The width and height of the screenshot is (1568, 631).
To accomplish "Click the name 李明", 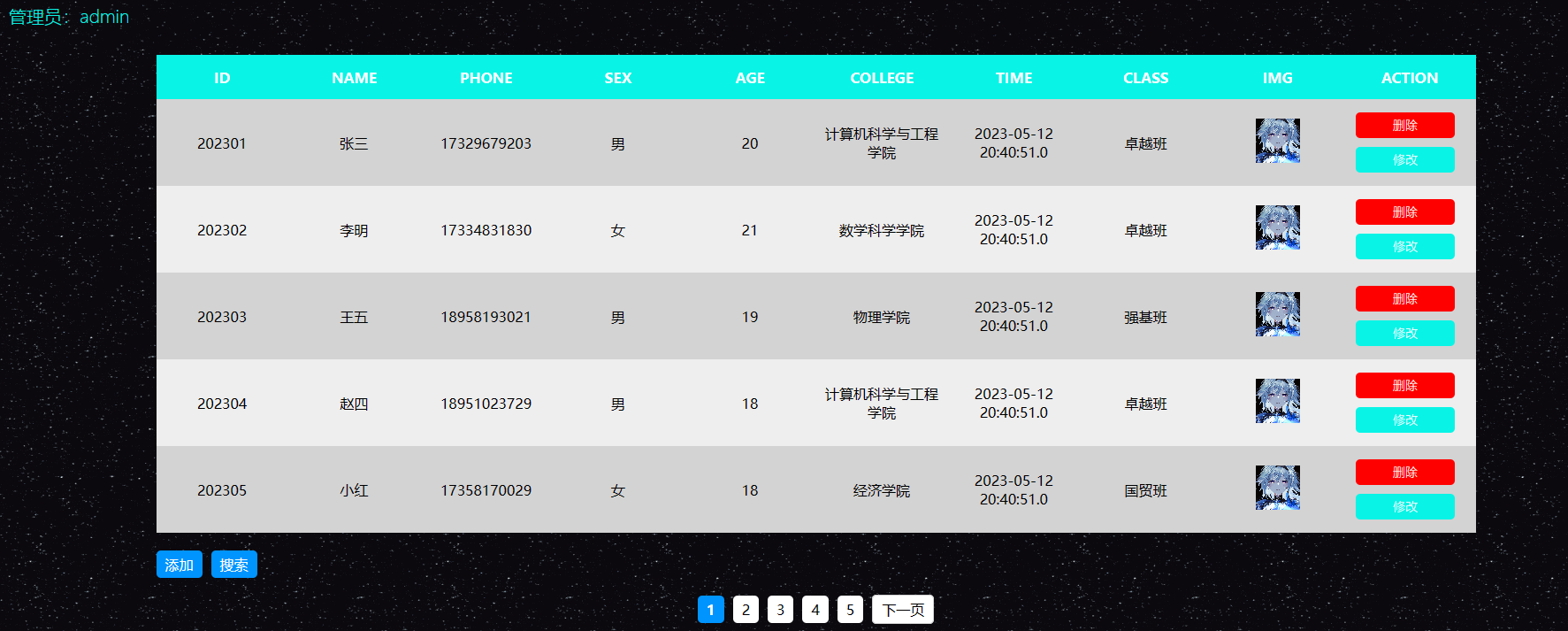I will [x=354, y=230].
